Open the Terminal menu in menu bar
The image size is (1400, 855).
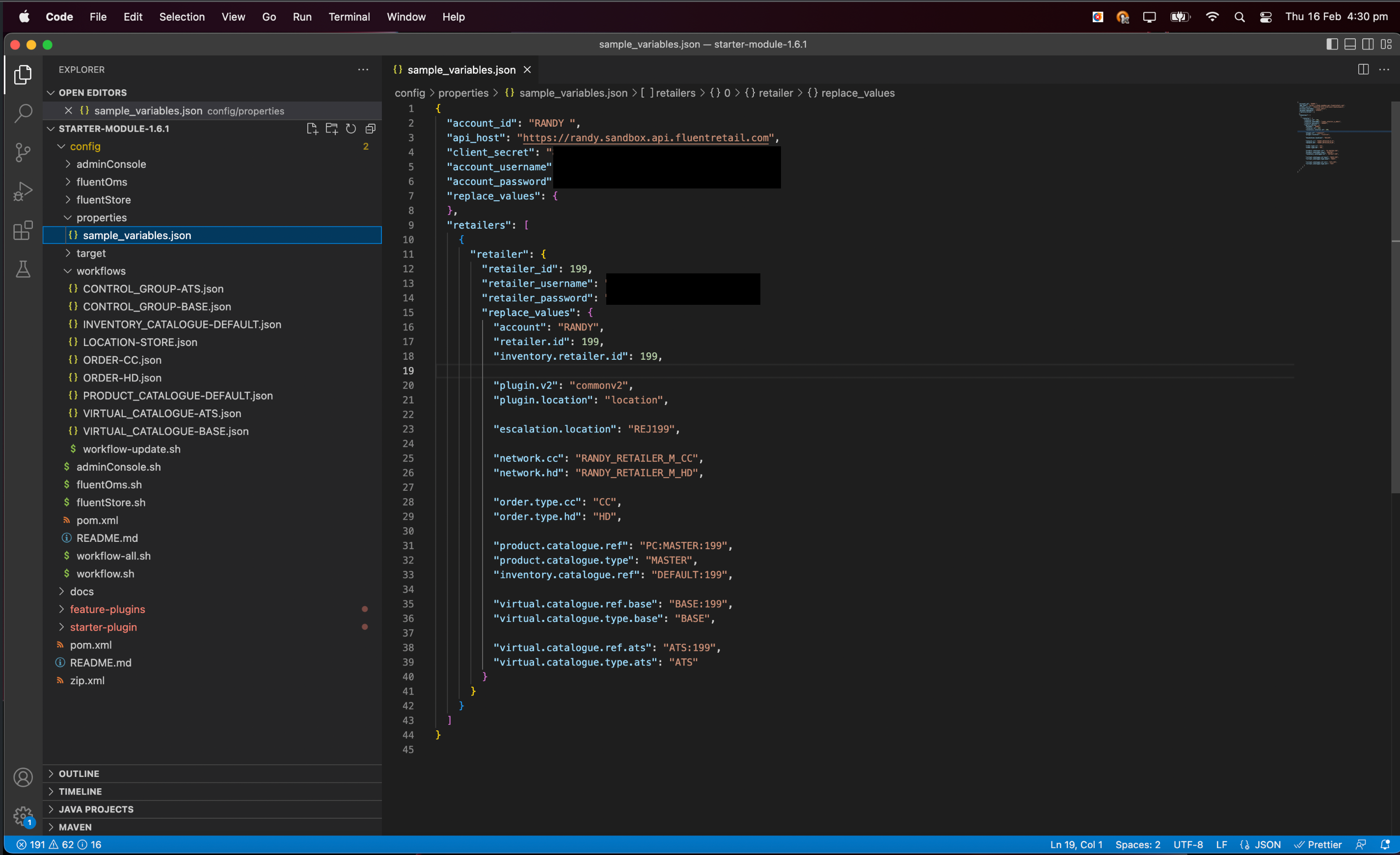click(347, 16)
